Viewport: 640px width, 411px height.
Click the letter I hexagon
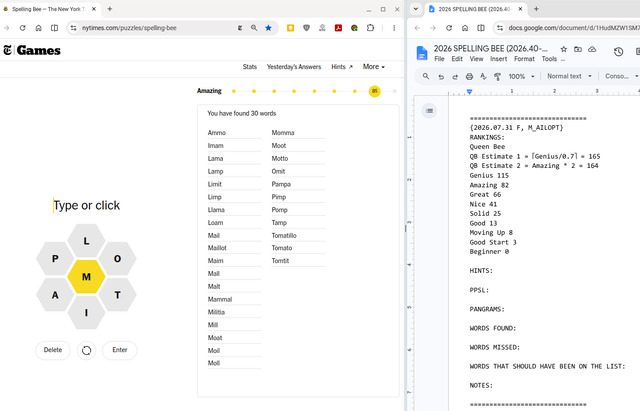point(86,313)
